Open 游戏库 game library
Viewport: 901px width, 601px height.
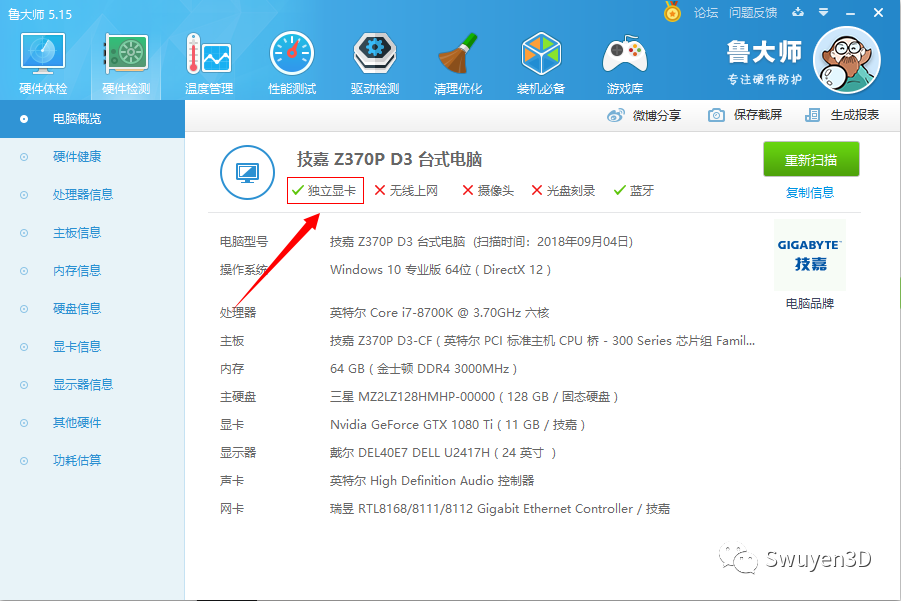point(625,63)
